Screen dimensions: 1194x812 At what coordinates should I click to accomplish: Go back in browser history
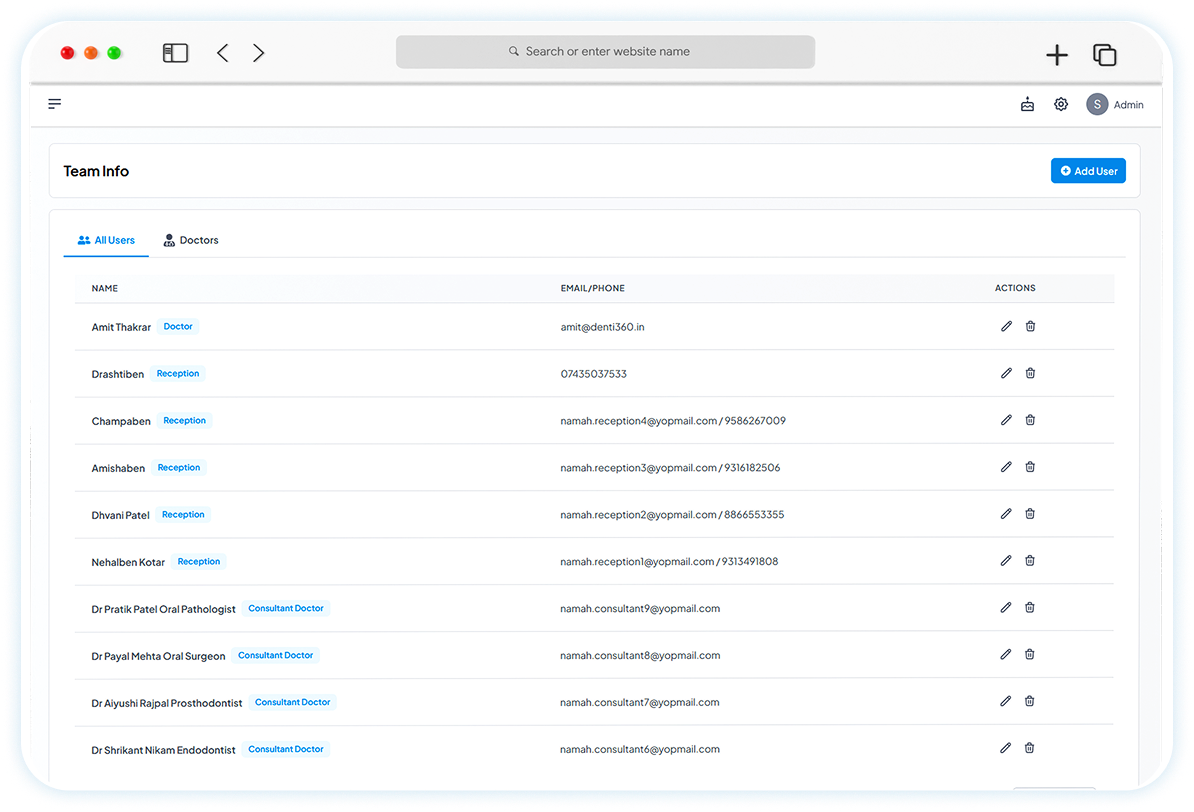[222, 53]
